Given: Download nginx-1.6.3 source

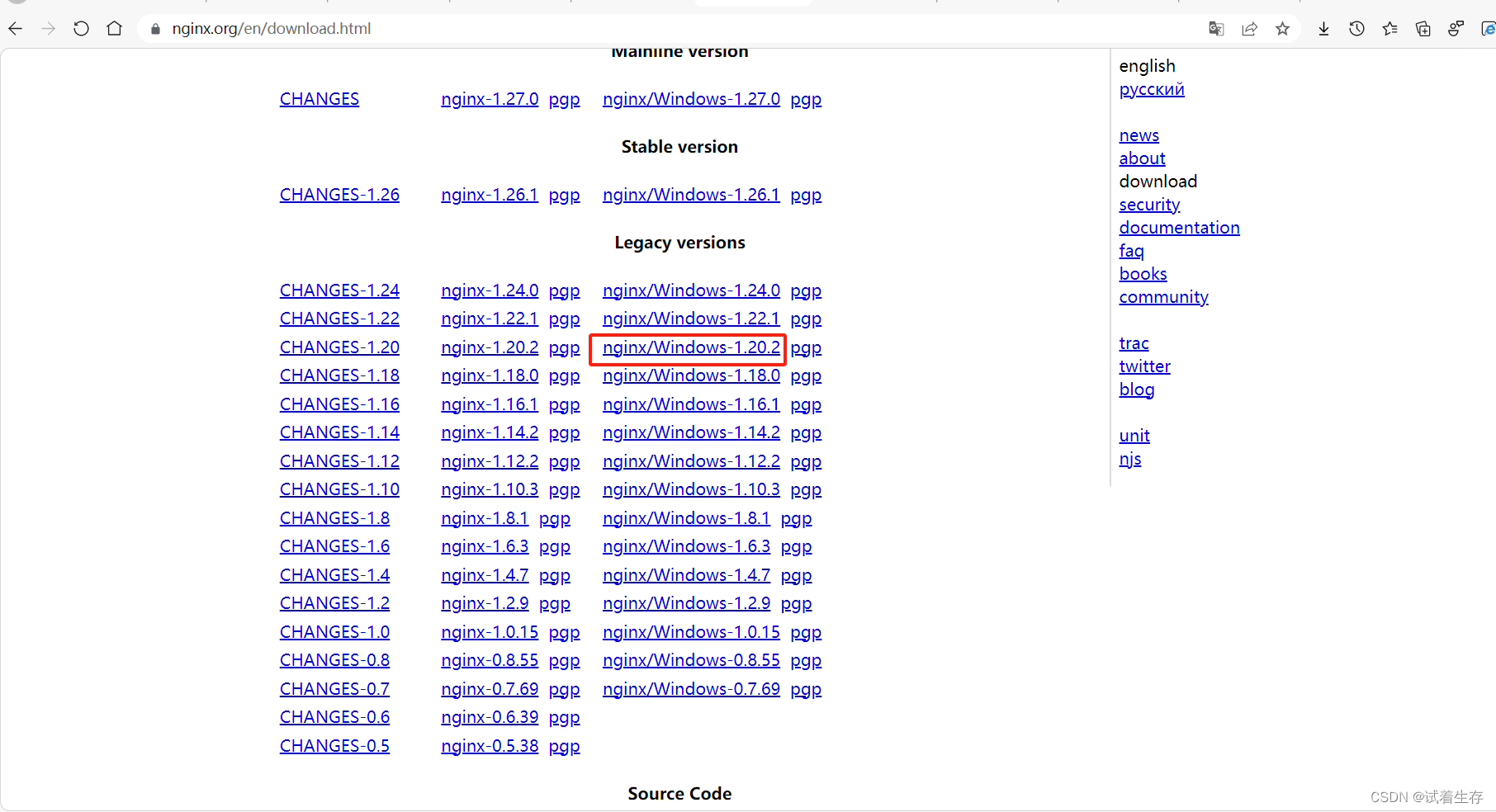Looking at the screenshot, I should click(485, 546).
